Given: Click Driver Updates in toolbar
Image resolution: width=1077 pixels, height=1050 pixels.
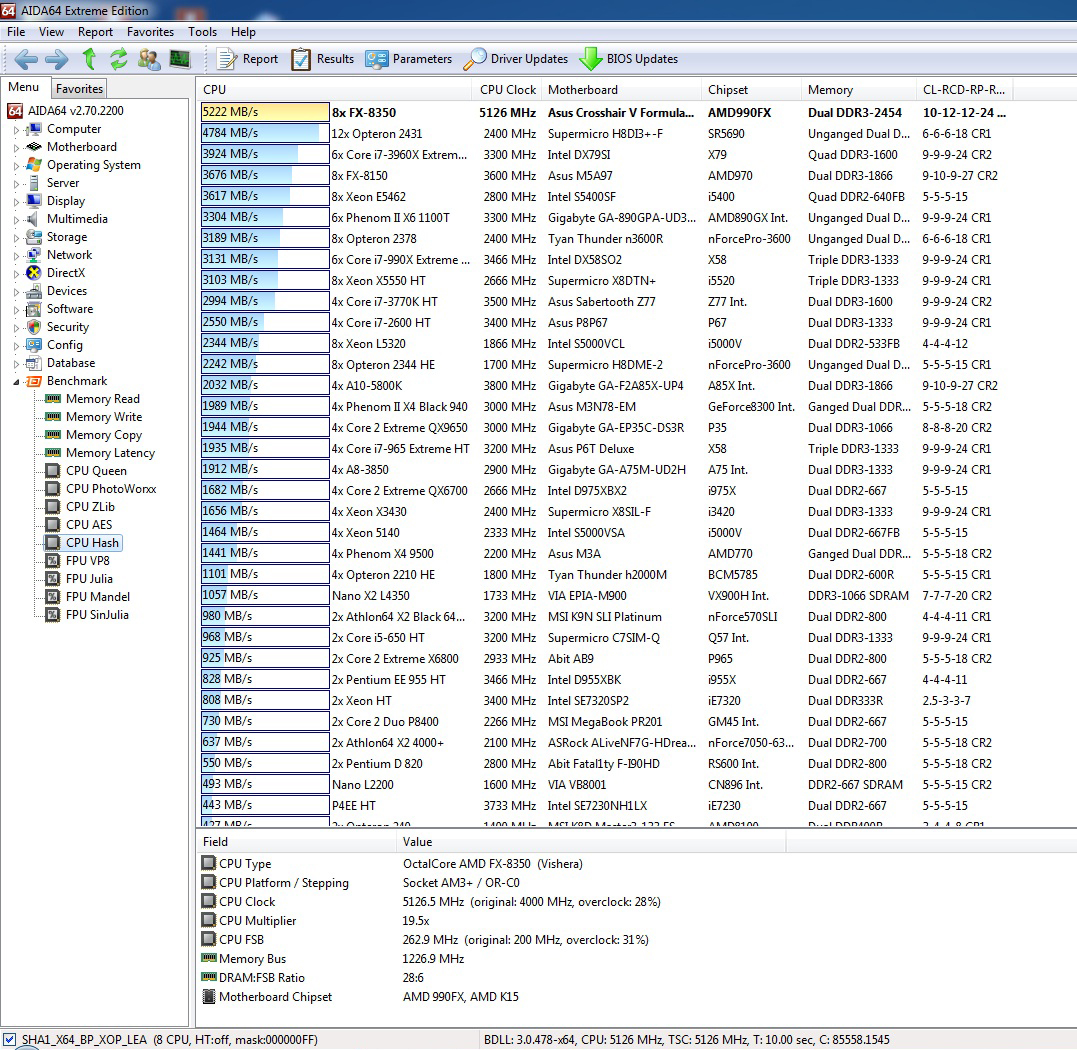Looking at the screenshot, I should coord(516,59).
